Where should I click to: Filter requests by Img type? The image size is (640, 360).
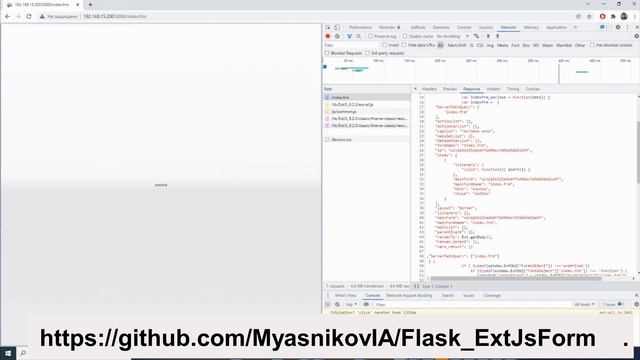490,45
